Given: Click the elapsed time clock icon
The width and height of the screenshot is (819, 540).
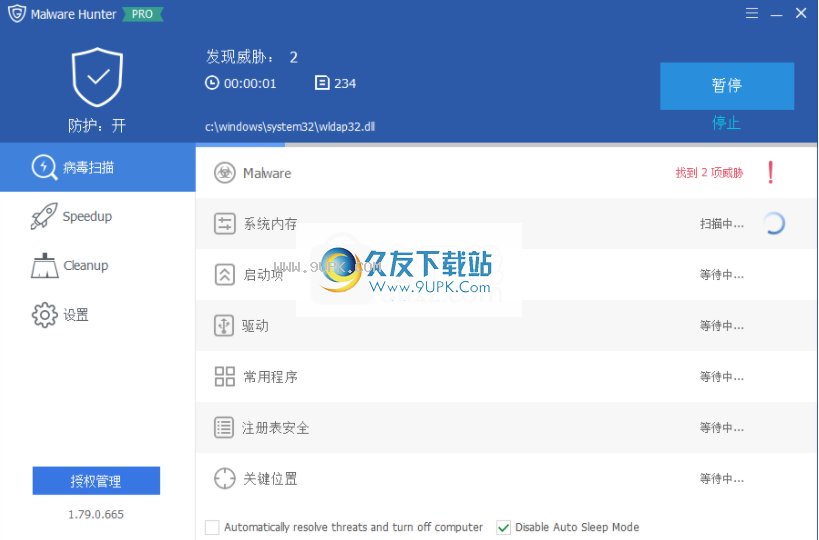Looking at the screenshot, I should pos(212,83).
